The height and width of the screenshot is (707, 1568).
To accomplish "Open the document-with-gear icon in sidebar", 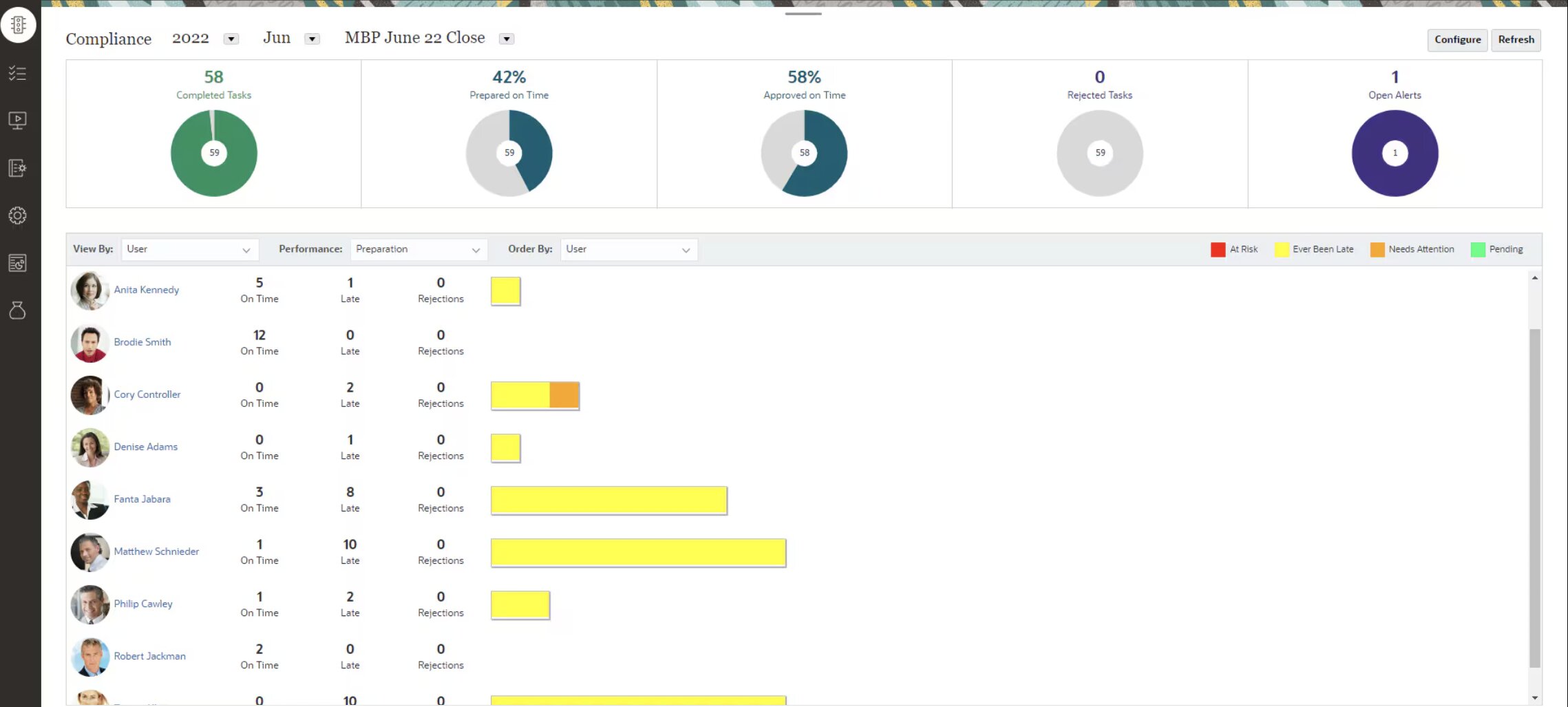I will pyautogui.click(x=18, y=168).
